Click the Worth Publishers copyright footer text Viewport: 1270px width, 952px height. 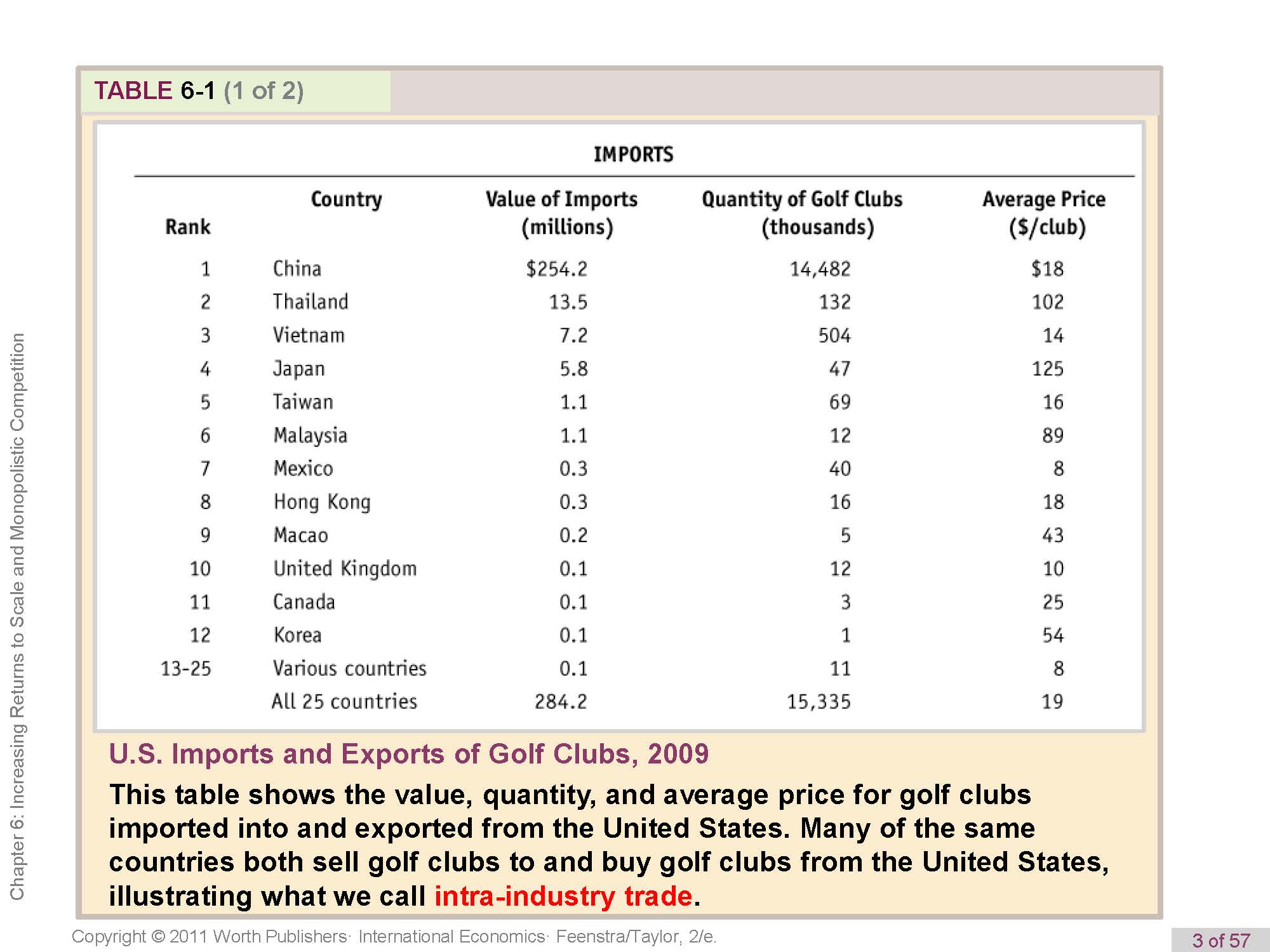394,937
